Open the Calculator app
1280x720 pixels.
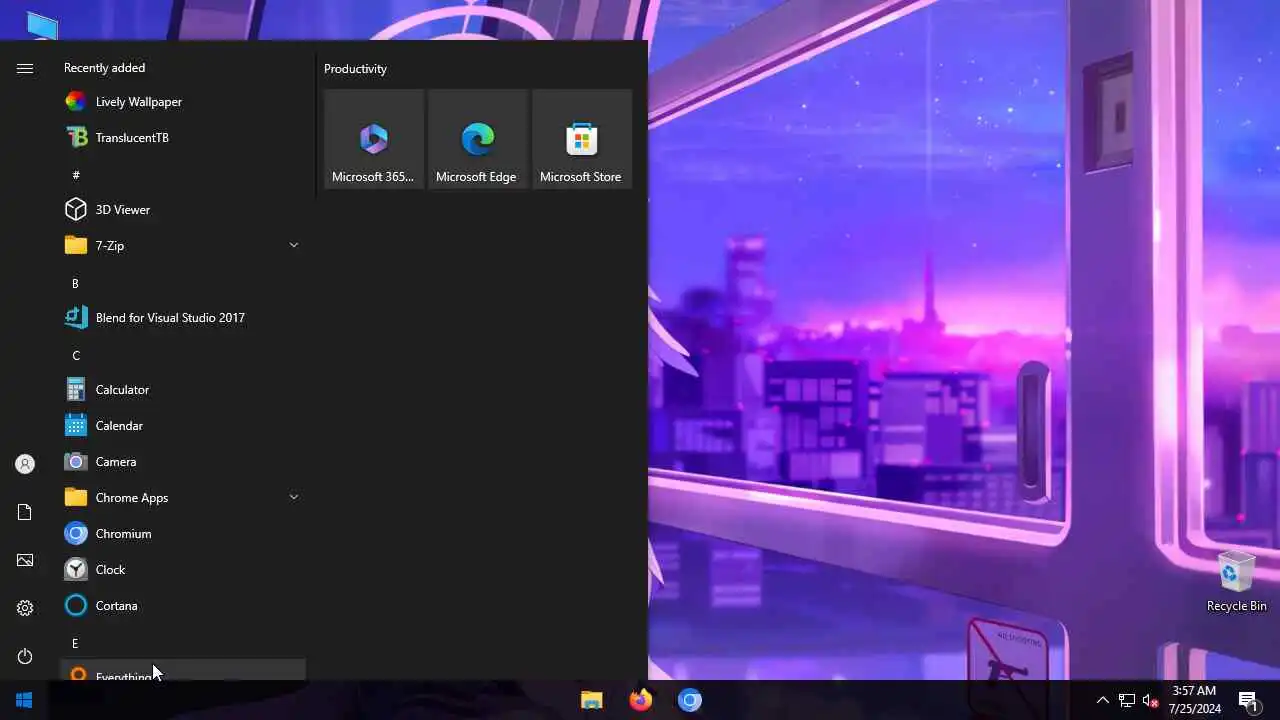click(183, 390)
